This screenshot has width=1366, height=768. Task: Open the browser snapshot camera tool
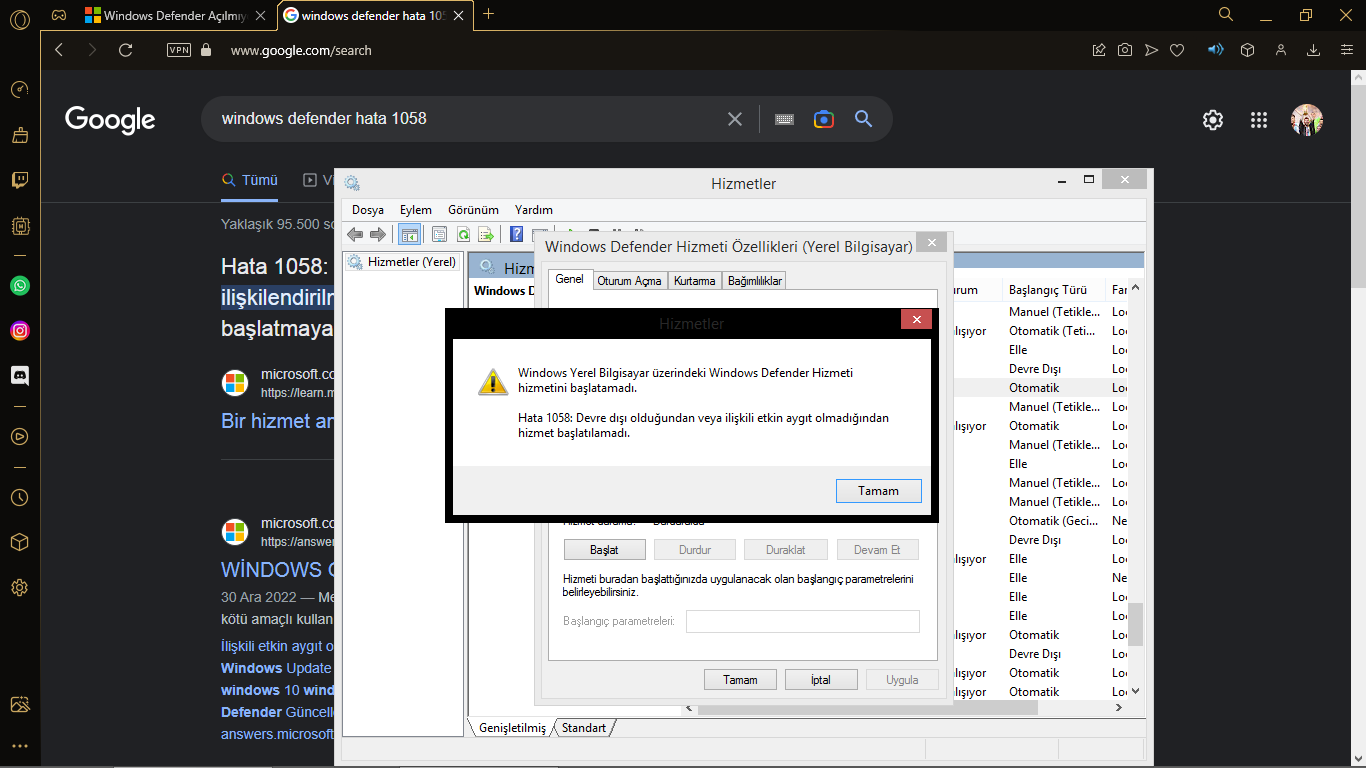click(x=1125, y=50)
